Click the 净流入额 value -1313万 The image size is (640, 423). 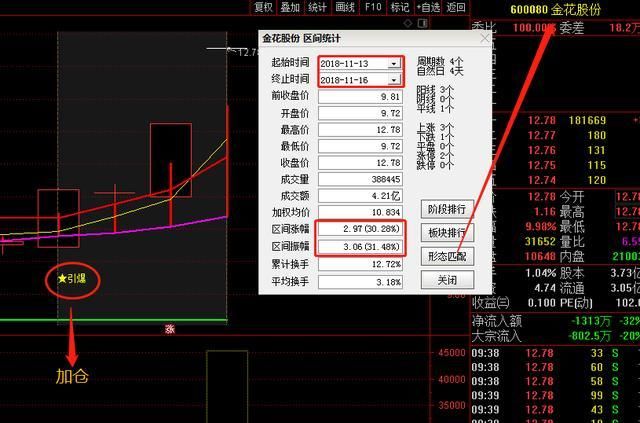[x=591, y=321]
